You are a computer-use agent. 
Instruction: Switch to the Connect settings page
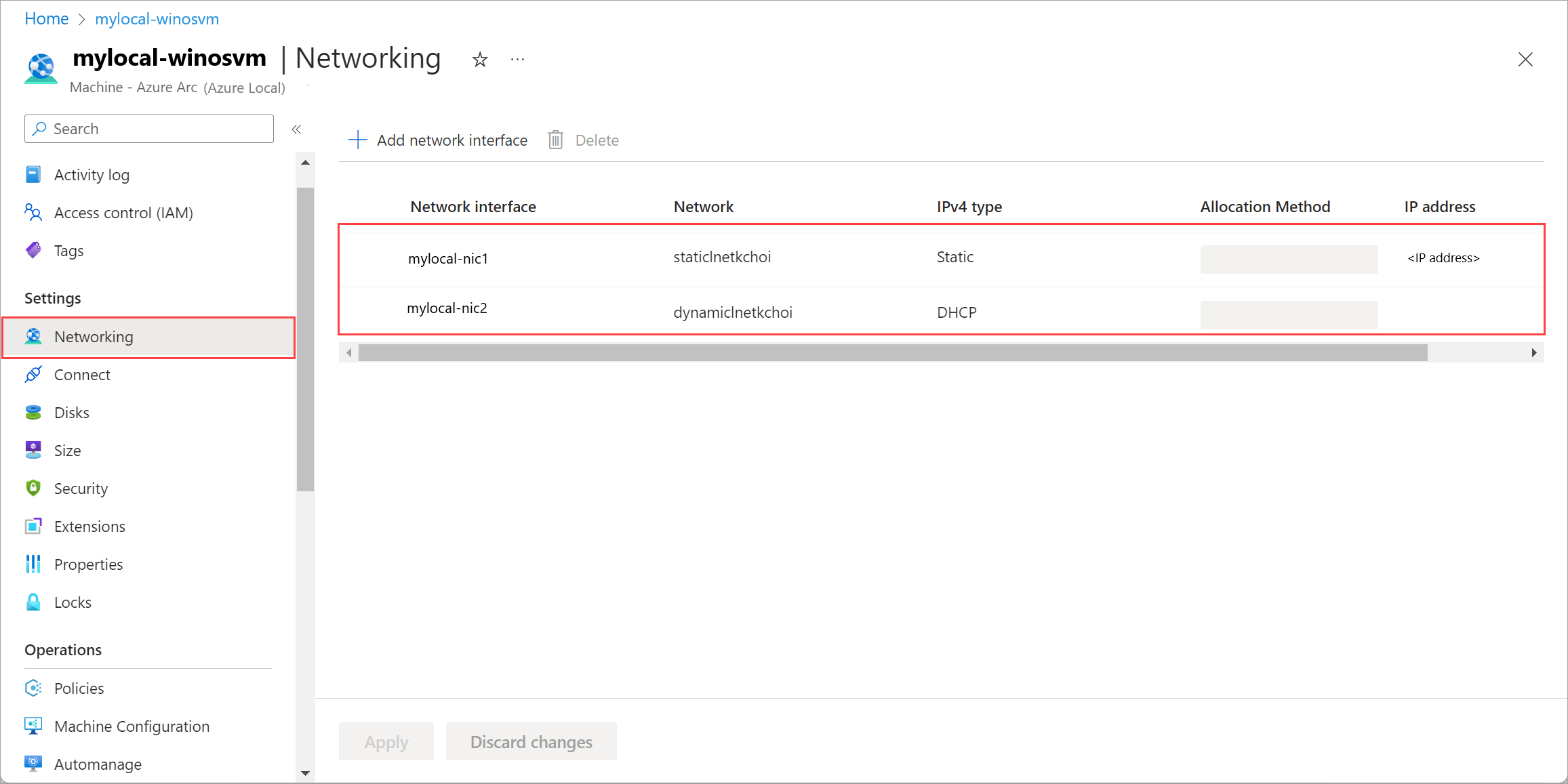point(81,374)
